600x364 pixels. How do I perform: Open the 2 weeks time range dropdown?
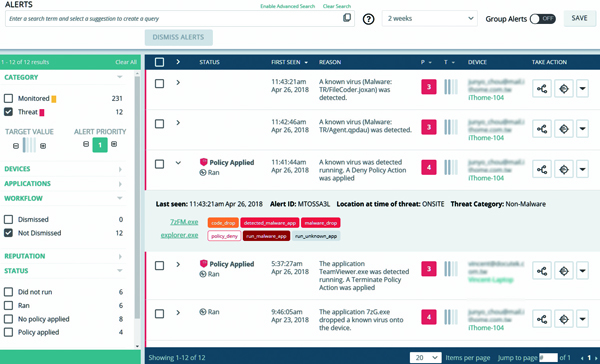click(429, 18)
